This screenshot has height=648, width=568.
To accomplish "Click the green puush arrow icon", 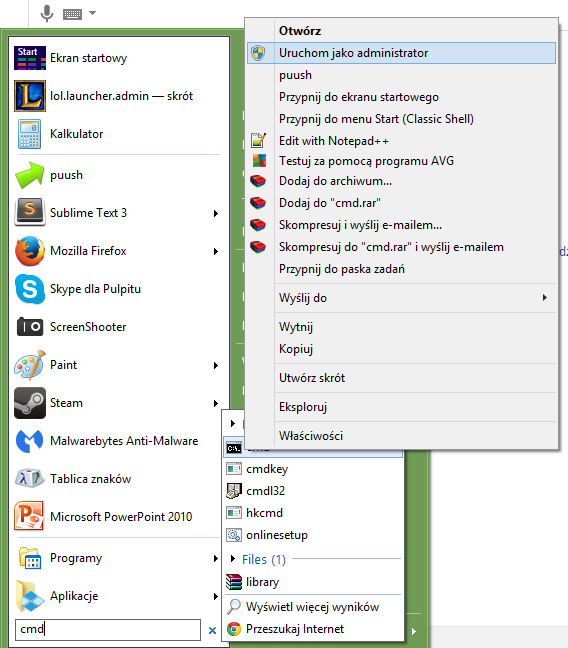I will [x=30, y=175].
